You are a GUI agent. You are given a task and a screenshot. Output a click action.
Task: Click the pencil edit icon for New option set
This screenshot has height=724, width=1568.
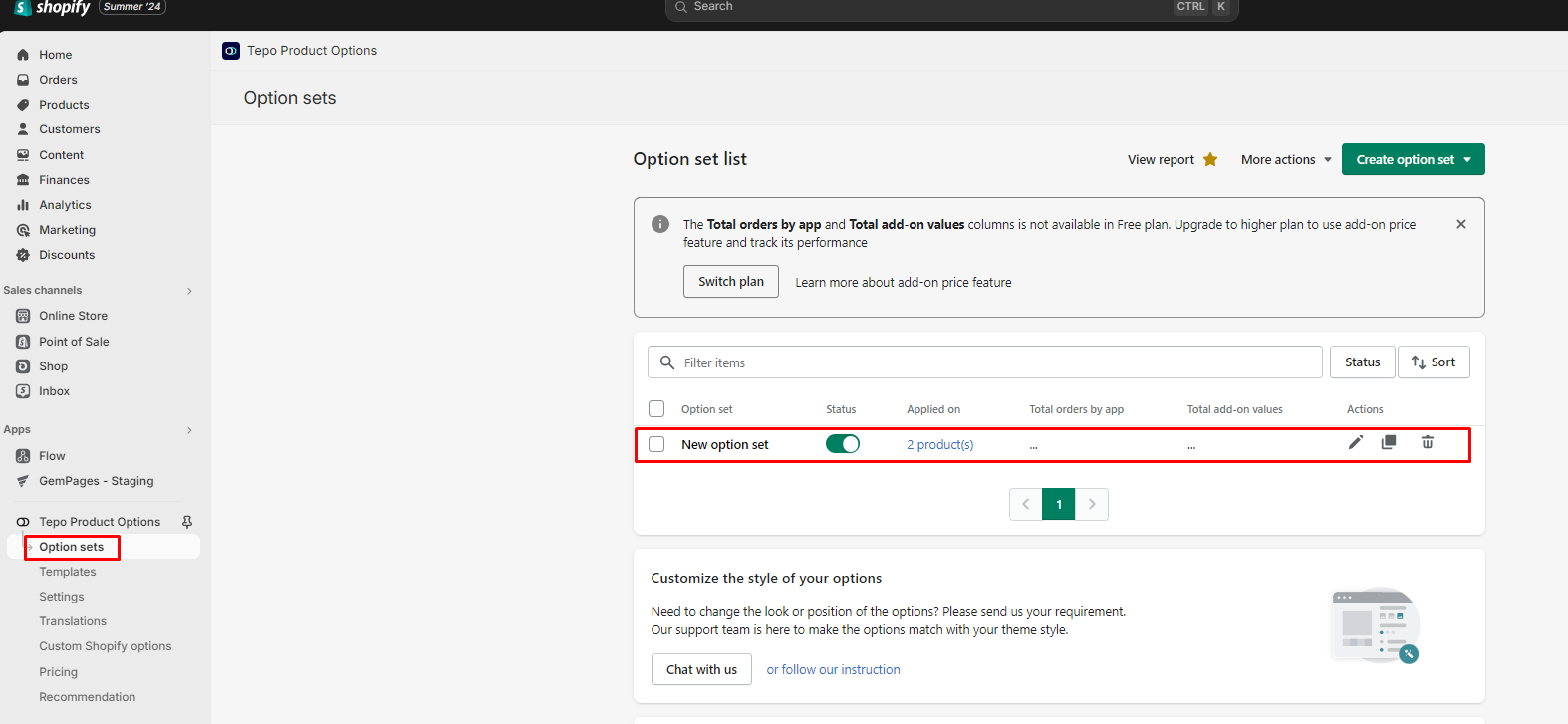1355,443
